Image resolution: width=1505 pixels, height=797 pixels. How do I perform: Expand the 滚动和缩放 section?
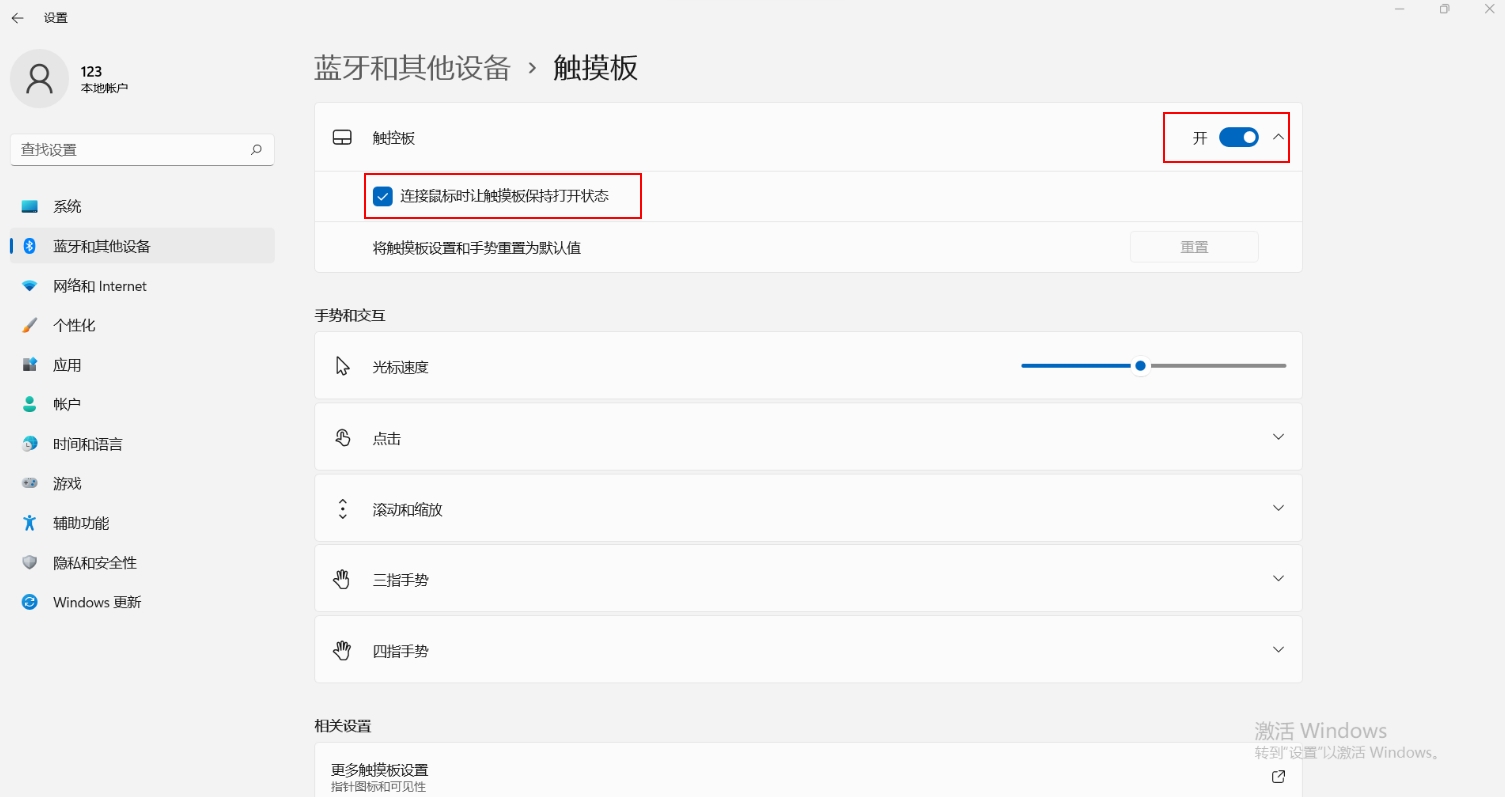tap(1278, 508)
